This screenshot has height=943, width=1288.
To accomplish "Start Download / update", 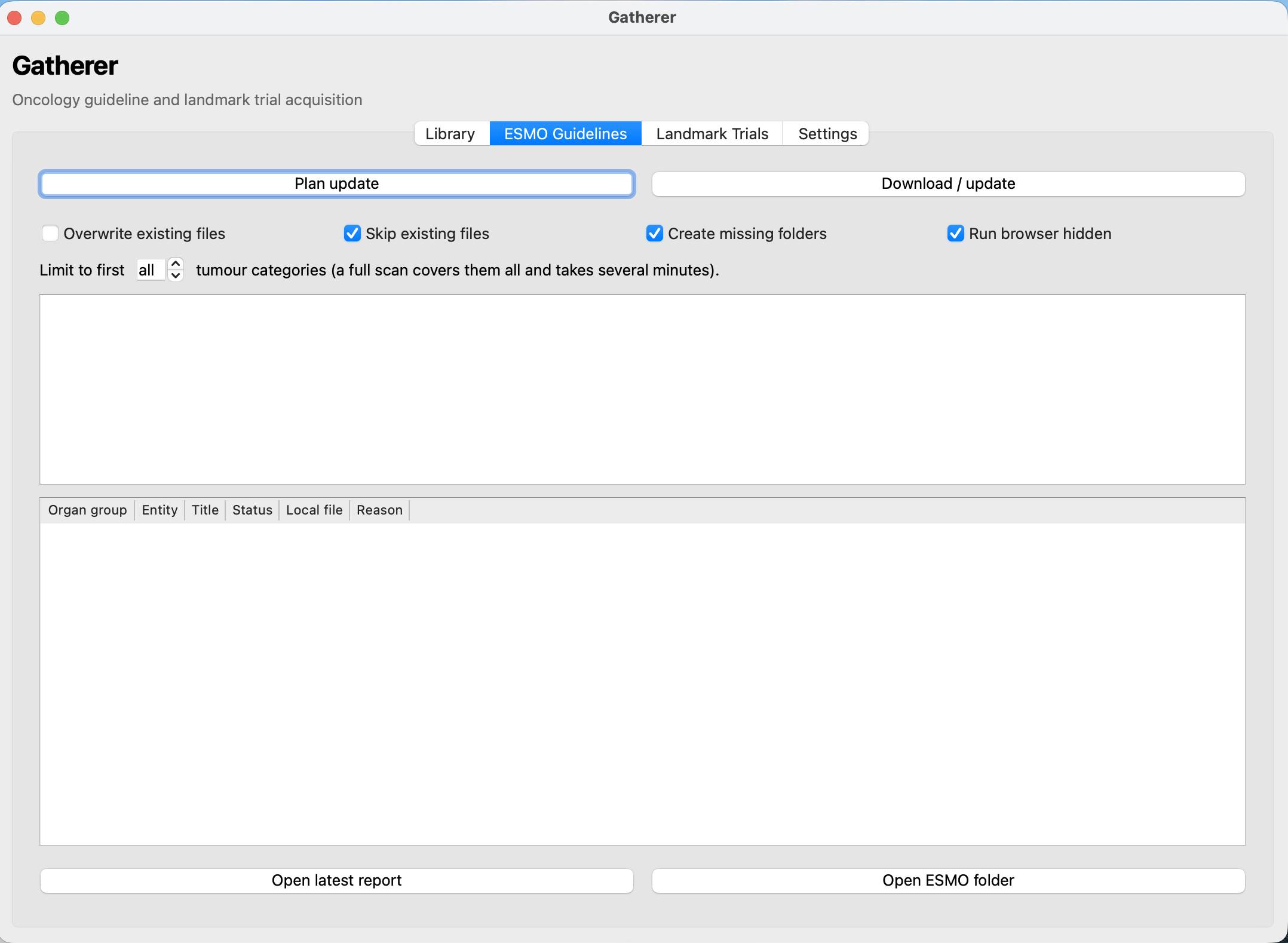I will pyautogui.click(x=949, y=183).
